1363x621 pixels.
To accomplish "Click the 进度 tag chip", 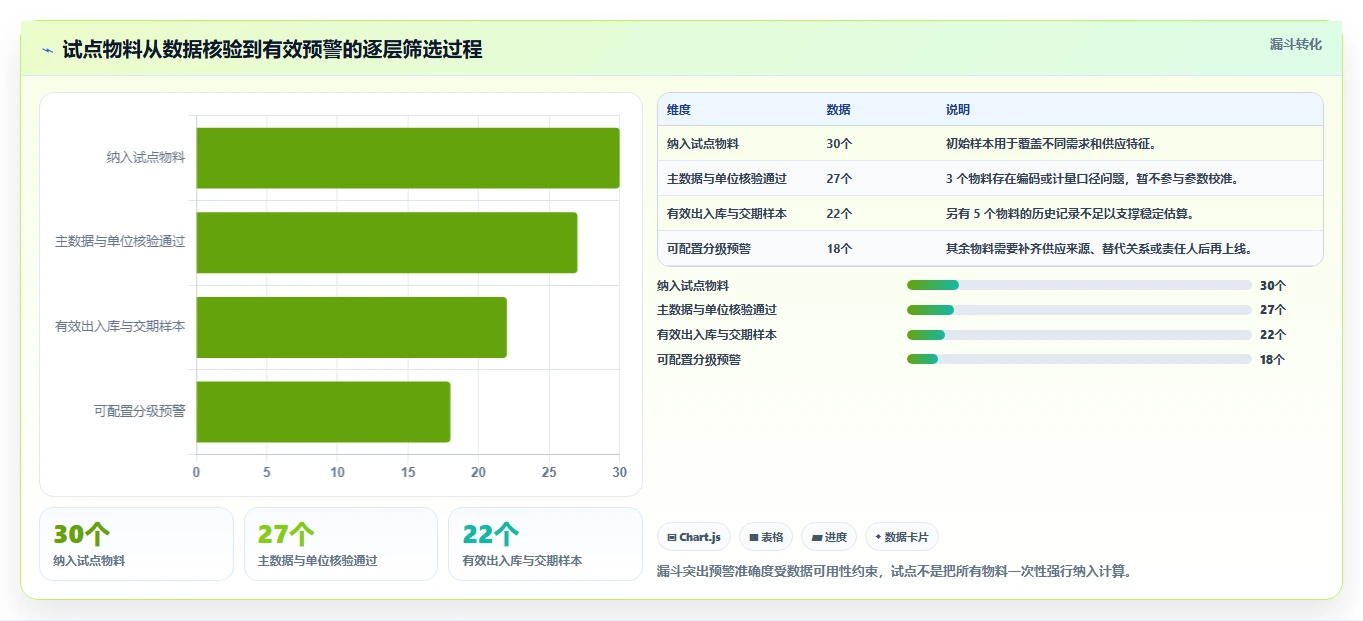I will (829, 537).
